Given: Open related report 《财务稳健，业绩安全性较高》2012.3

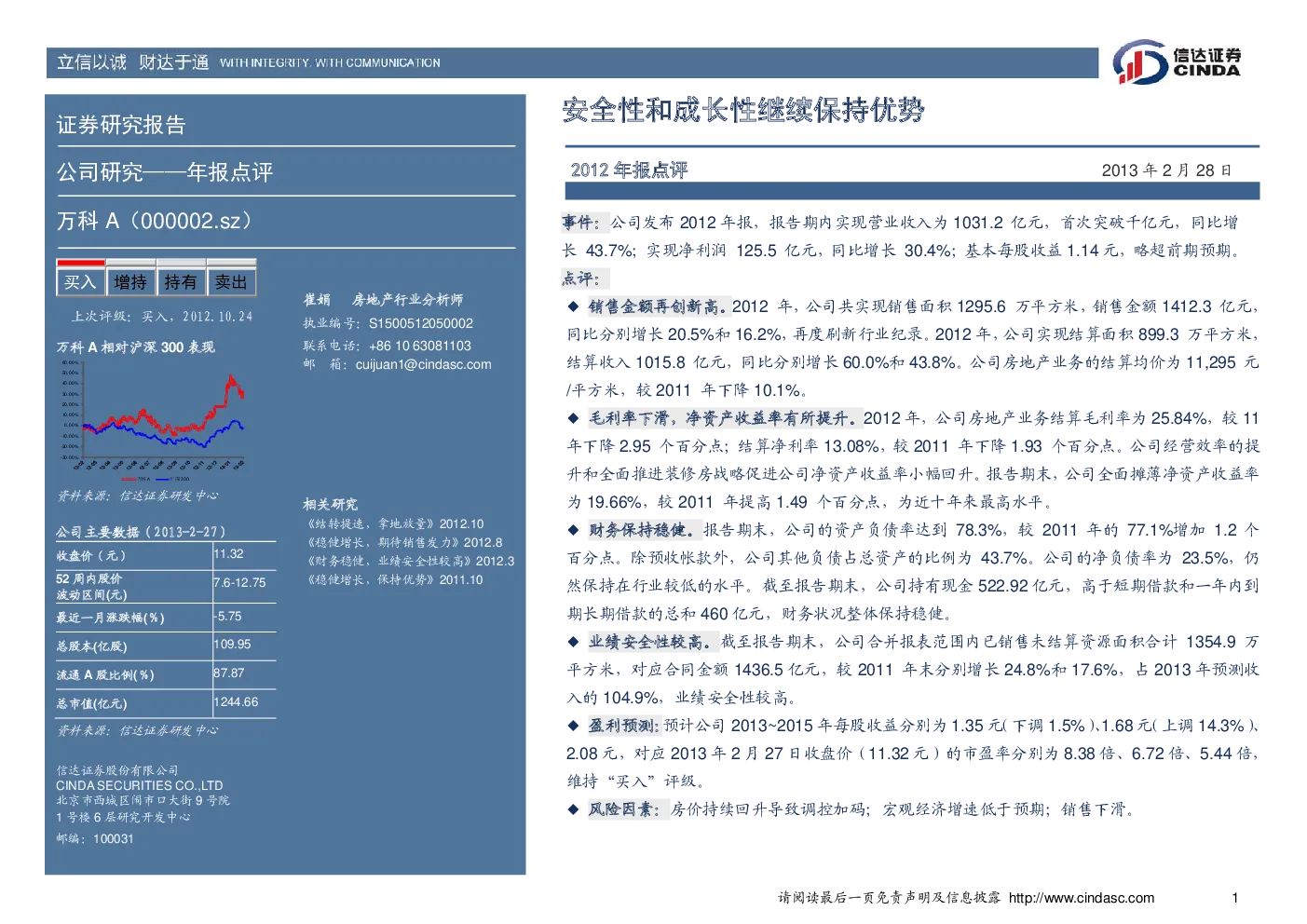Looking at the screenshot, I should 410,561.
